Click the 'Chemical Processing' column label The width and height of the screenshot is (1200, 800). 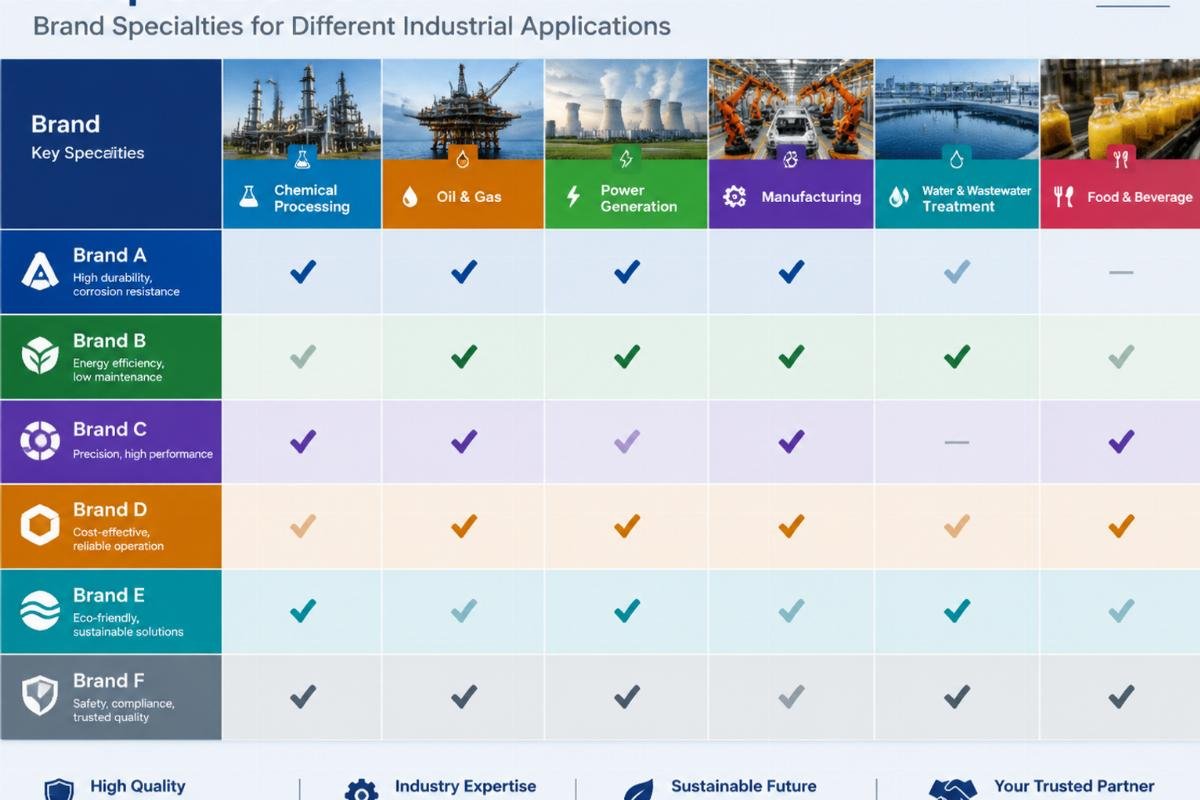[x=312, y=198]
